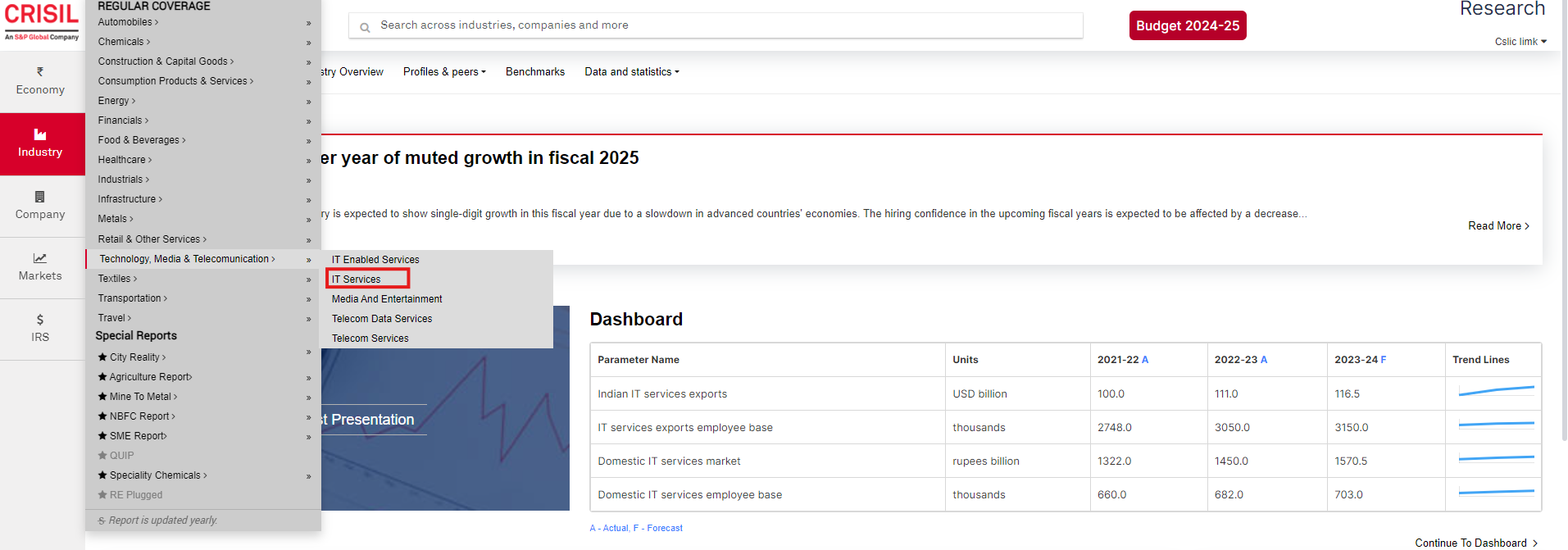Switch to the Benchmarks tab
The image size is (1568, 550).
534,72
